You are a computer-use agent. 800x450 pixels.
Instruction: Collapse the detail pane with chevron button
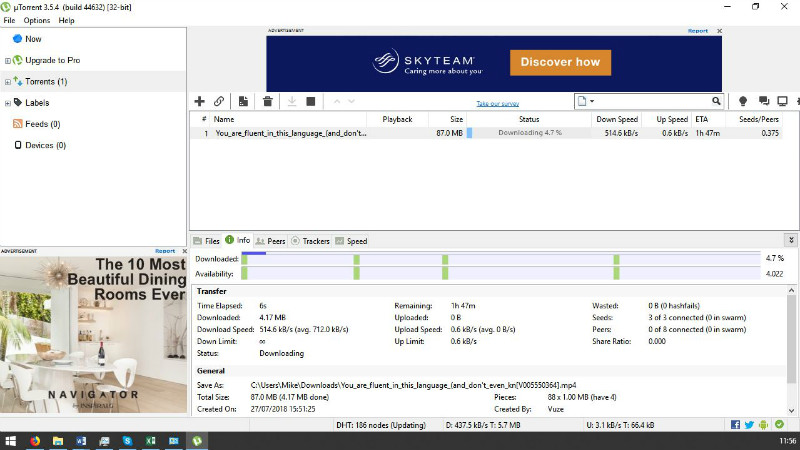[791, 240]
